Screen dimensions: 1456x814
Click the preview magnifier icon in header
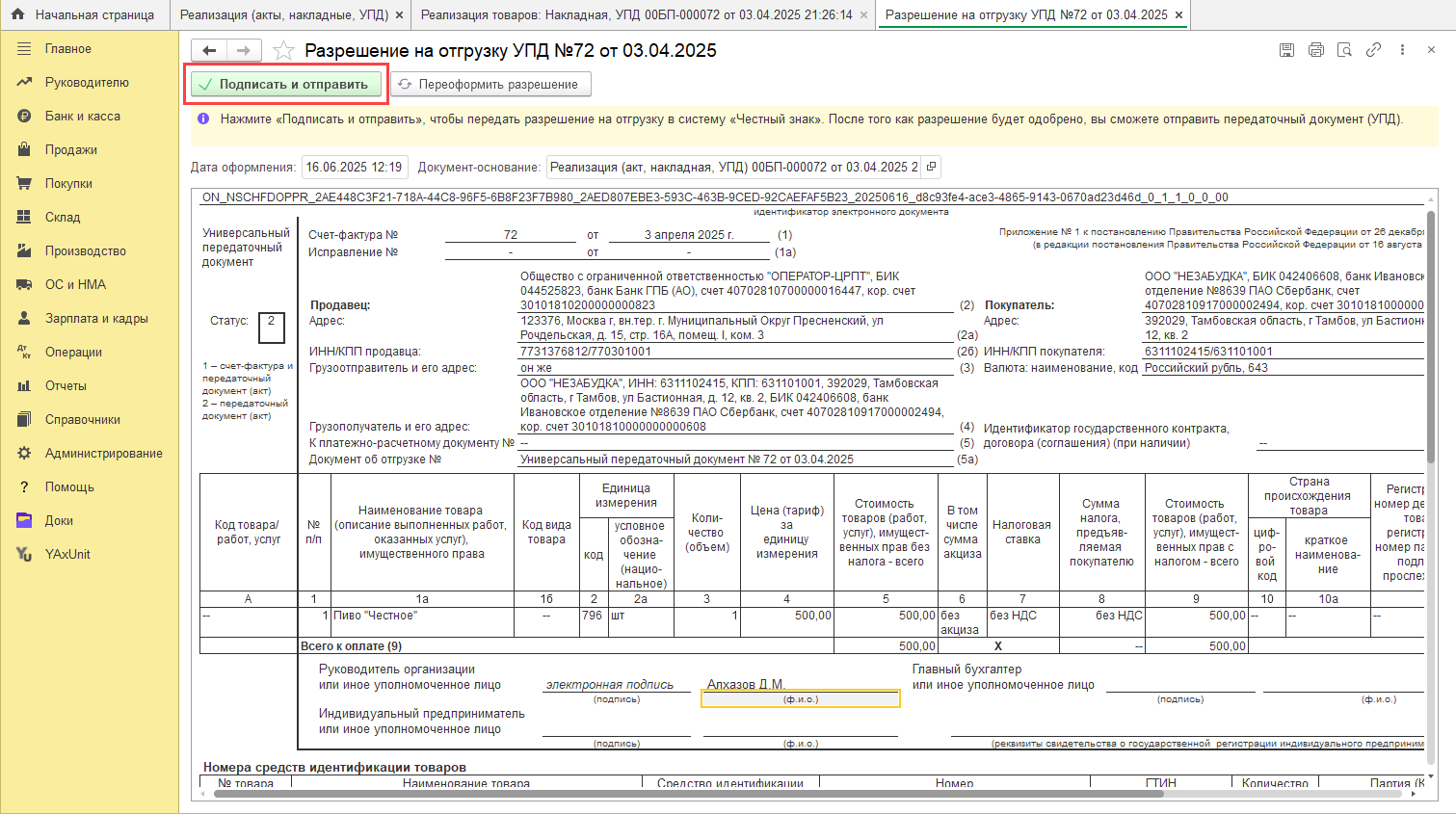1344,50
